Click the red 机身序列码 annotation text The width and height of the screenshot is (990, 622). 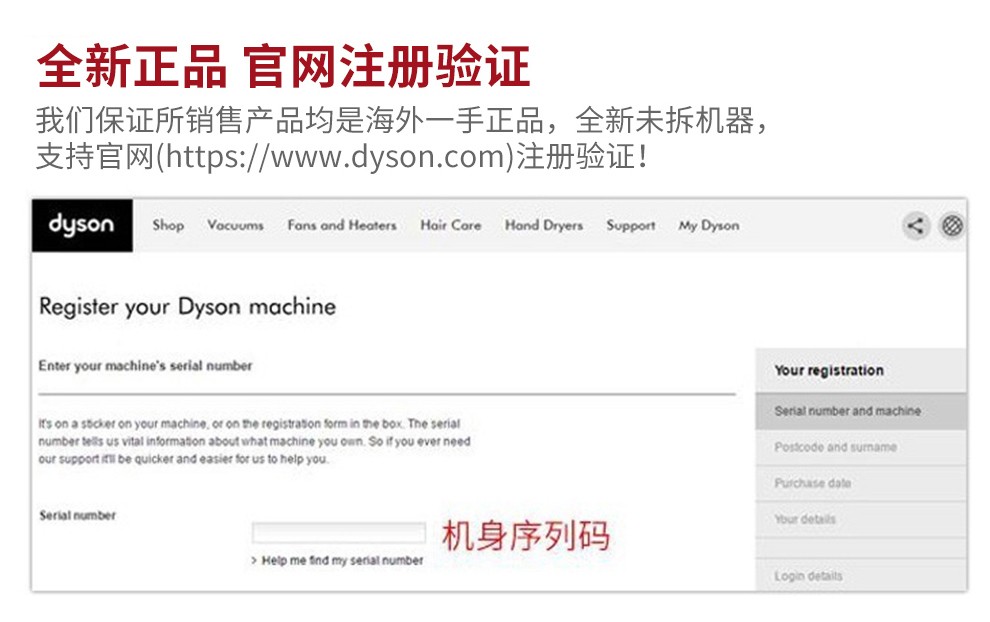pyautogui.click(x=525, y=535)
